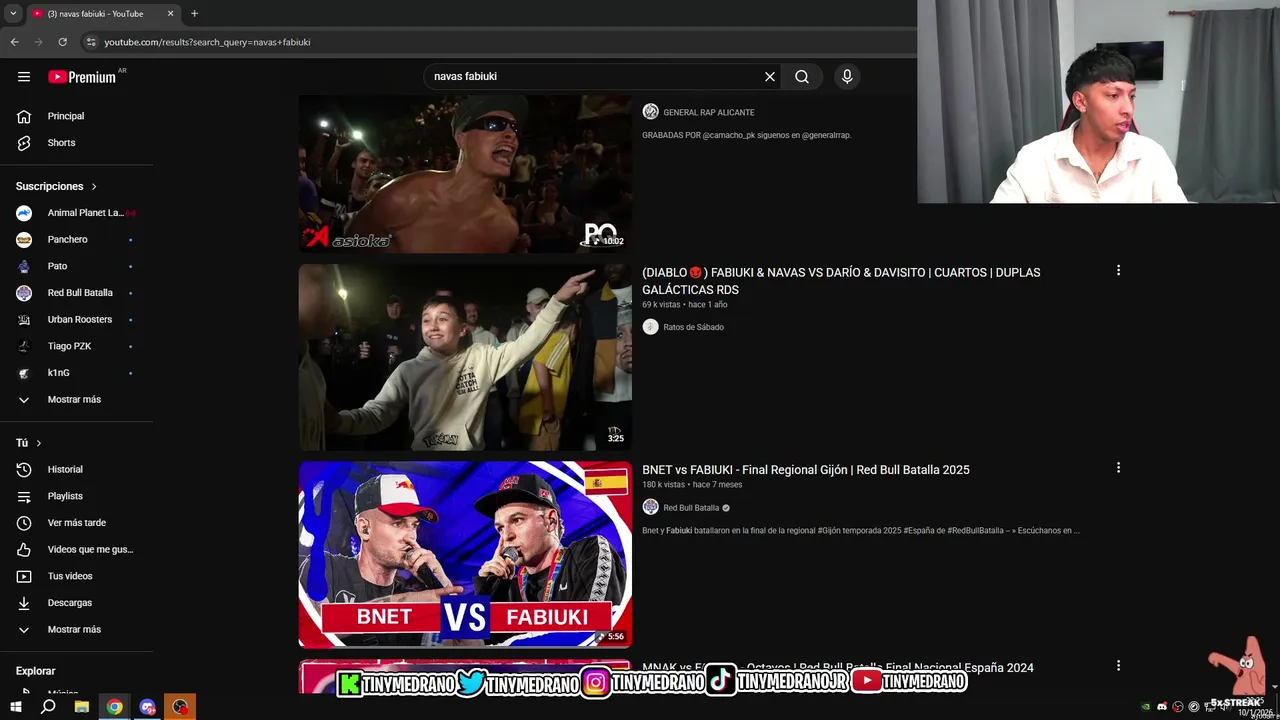This screenshot has height=720, width=1280.
Task: Open the Pato channel subscription
Action: pyautogui.click(x=76, y=266)
